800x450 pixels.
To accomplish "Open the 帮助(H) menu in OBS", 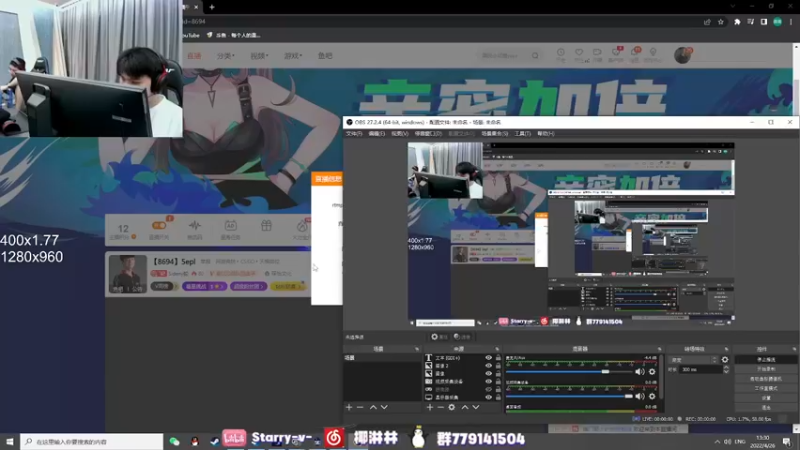I will pyautogui.click(x=545, y=134).
